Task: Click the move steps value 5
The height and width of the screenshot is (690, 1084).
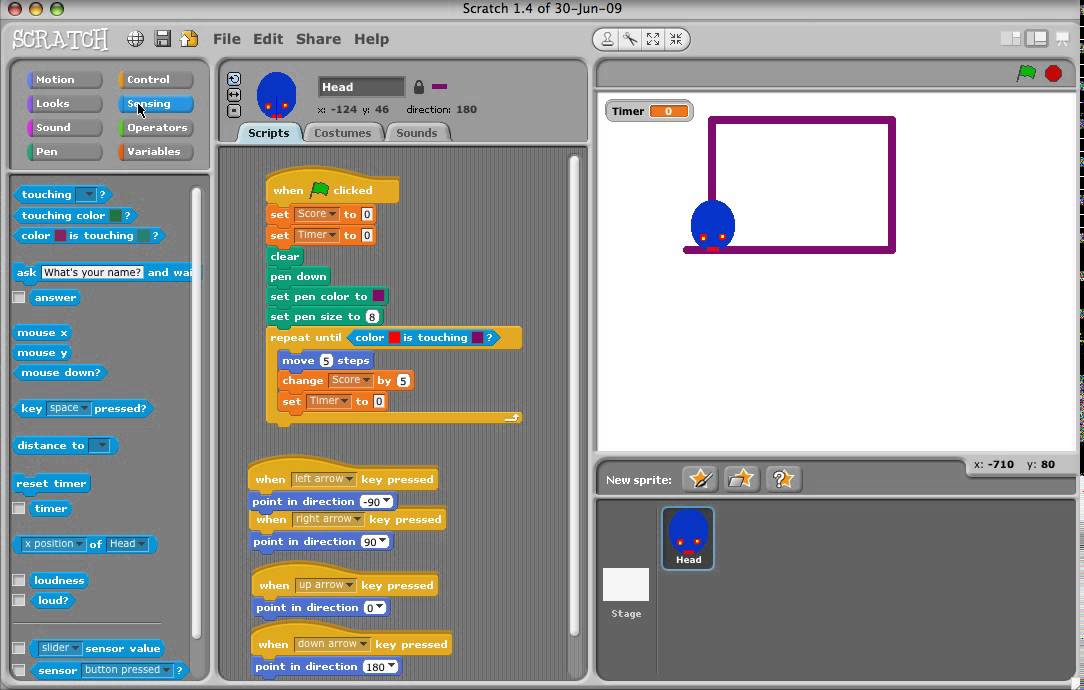Action: click(x=326, y=360)
